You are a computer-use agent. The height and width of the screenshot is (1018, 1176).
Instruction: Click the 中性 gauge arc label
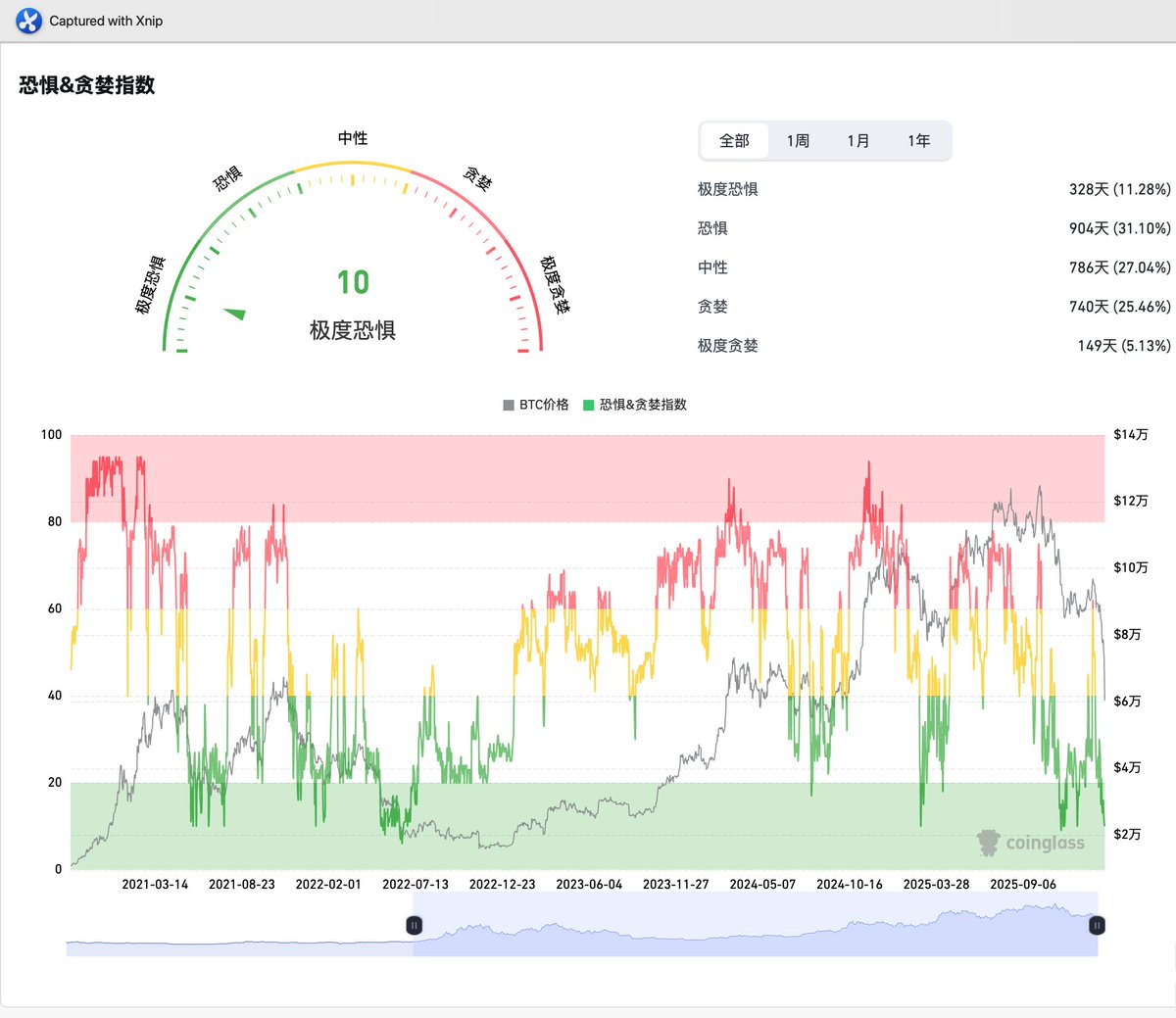[x=353, y=138]
